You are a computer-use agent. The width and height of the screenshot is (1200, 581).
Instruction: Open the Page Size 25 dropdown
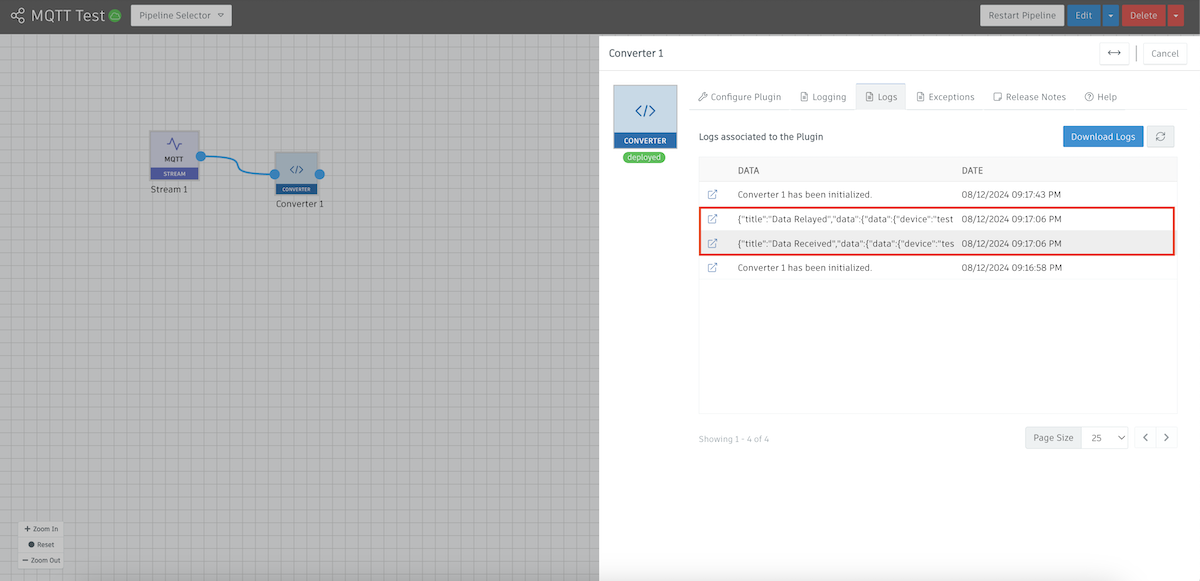(1106, 438)
